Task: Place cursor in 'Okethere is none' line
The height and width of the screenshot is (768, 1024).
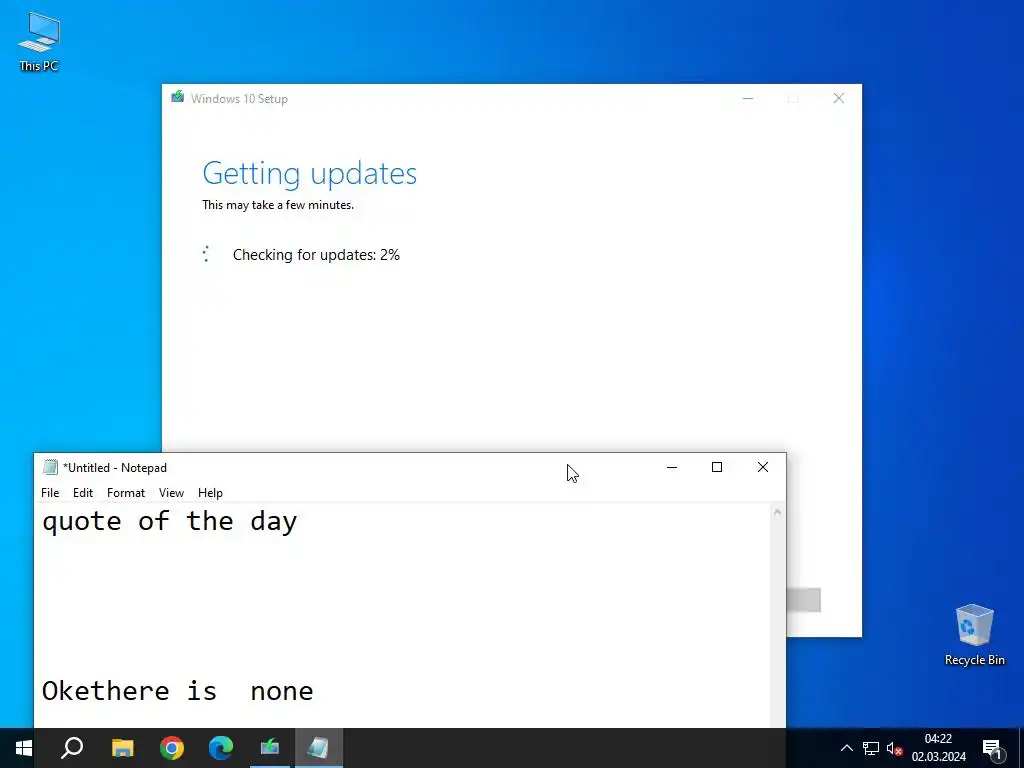Action: [x=178, y=691]
